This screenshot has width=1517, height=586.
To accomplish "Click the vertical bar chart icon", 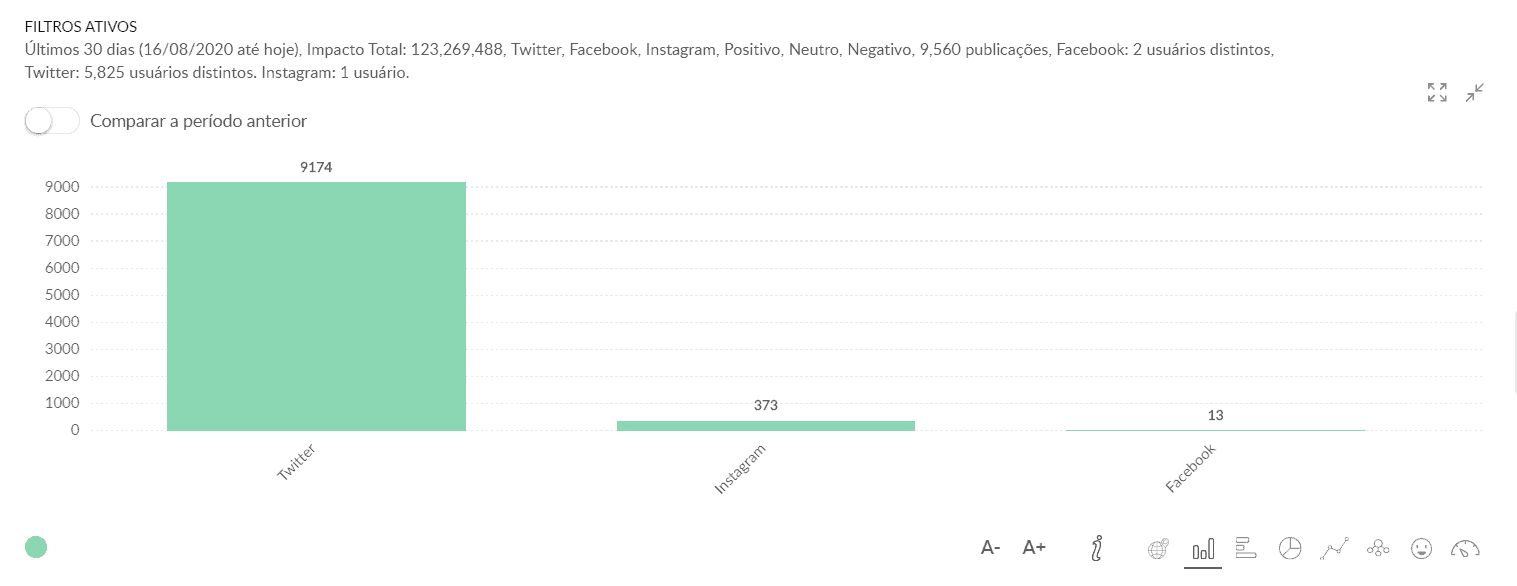I will point(1203,548).
